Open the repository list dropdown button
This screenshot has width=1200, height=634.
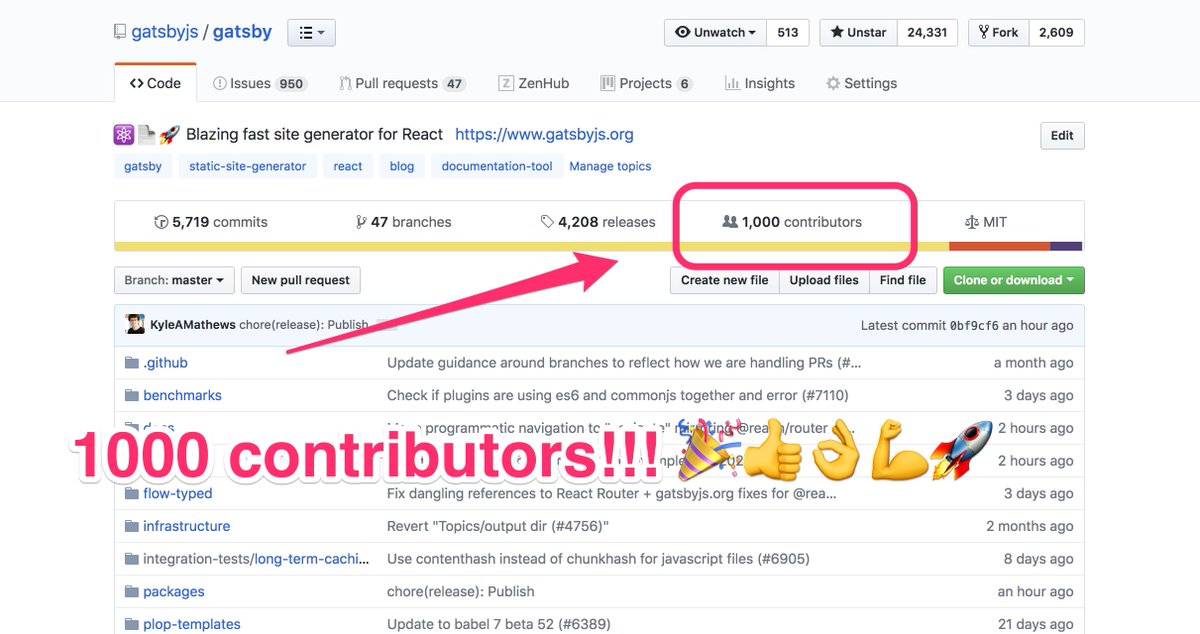pyautogui.click(x=311, y=32)
